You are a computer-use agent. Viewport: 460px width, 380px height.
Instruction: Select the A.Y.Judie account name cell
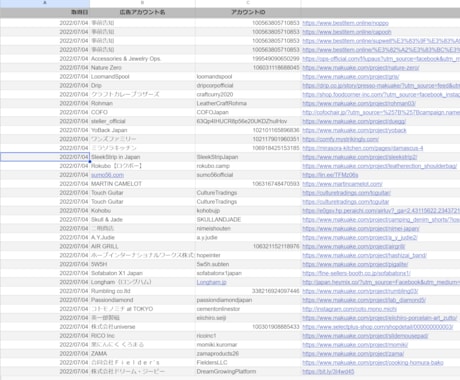pyautogui.click(x=142, y=238)
